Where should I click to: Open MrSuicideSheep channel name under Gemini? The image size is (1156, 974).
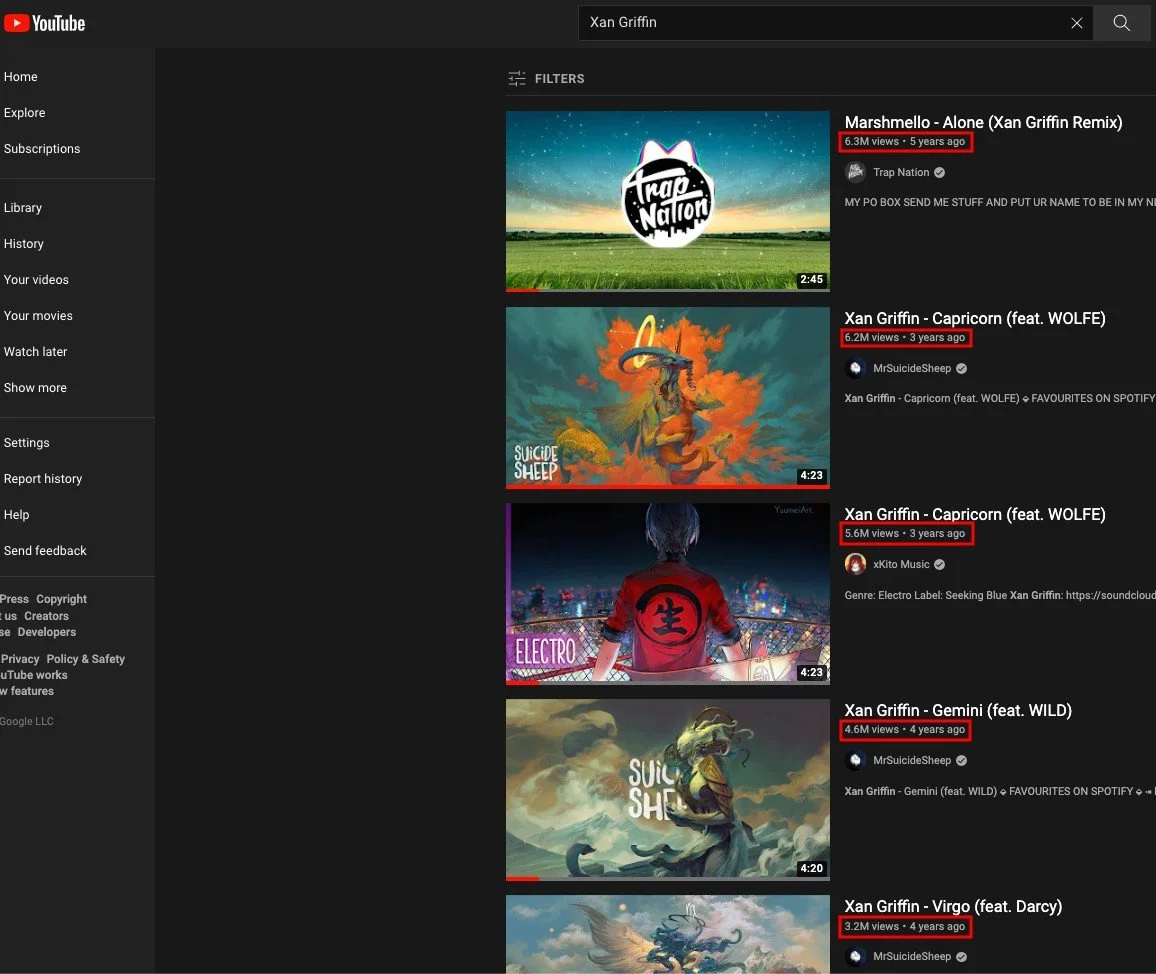click(x=912, y=761)
